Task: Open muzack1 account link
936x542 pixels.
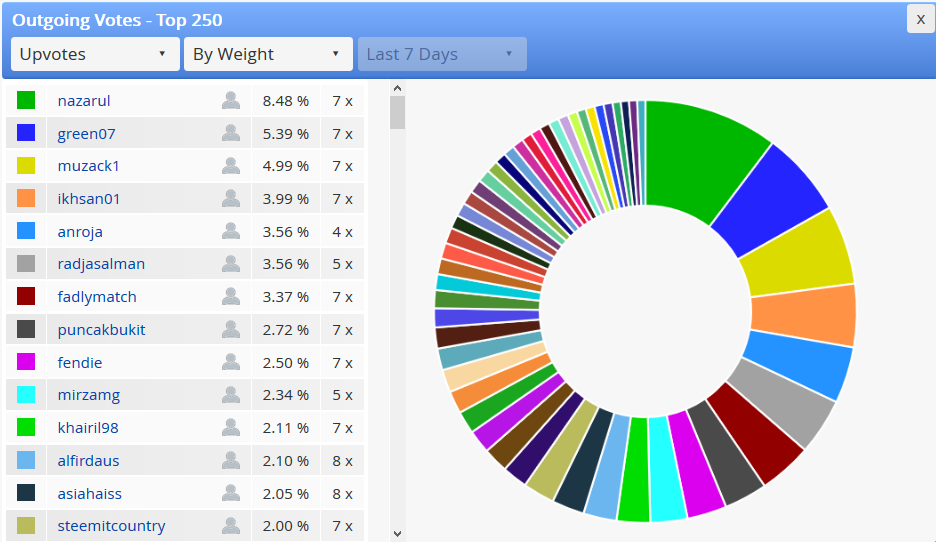Action: (88, 166)
